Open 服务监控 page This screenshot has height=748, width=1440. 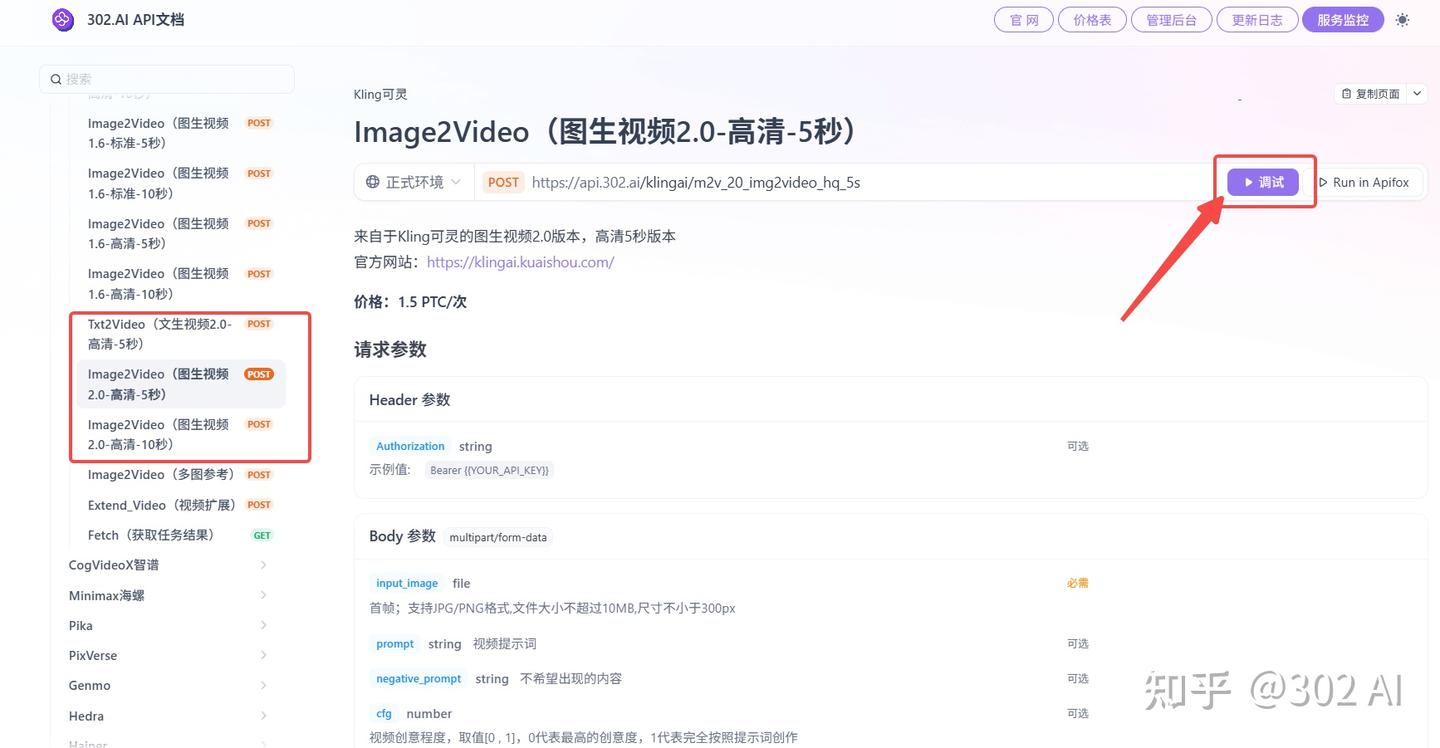pyautogui.click(x=1343, y=20)
